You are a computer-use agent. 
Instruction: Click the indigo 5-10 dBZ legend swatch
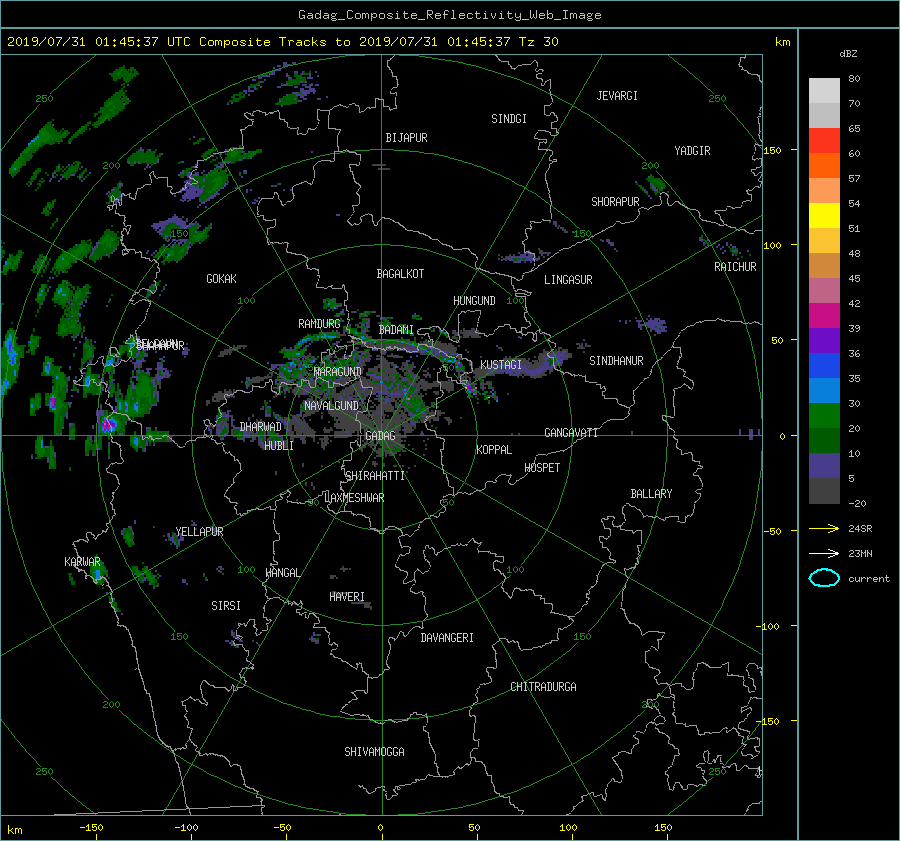click(x=824, y=466)
